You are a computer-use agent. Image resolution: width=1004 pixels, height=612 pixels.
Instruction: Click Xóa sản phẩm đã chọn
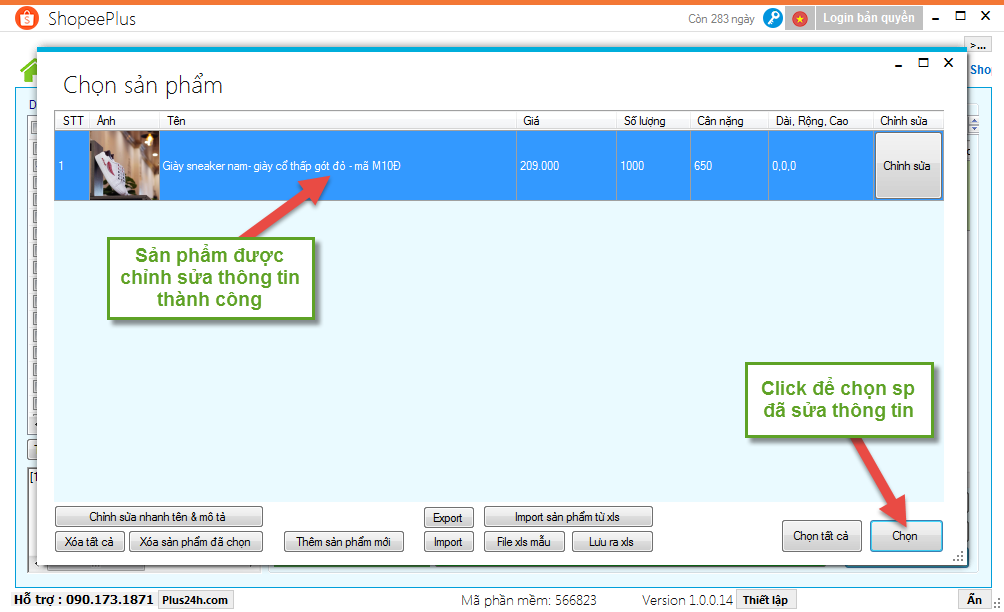tap(195, 542)
